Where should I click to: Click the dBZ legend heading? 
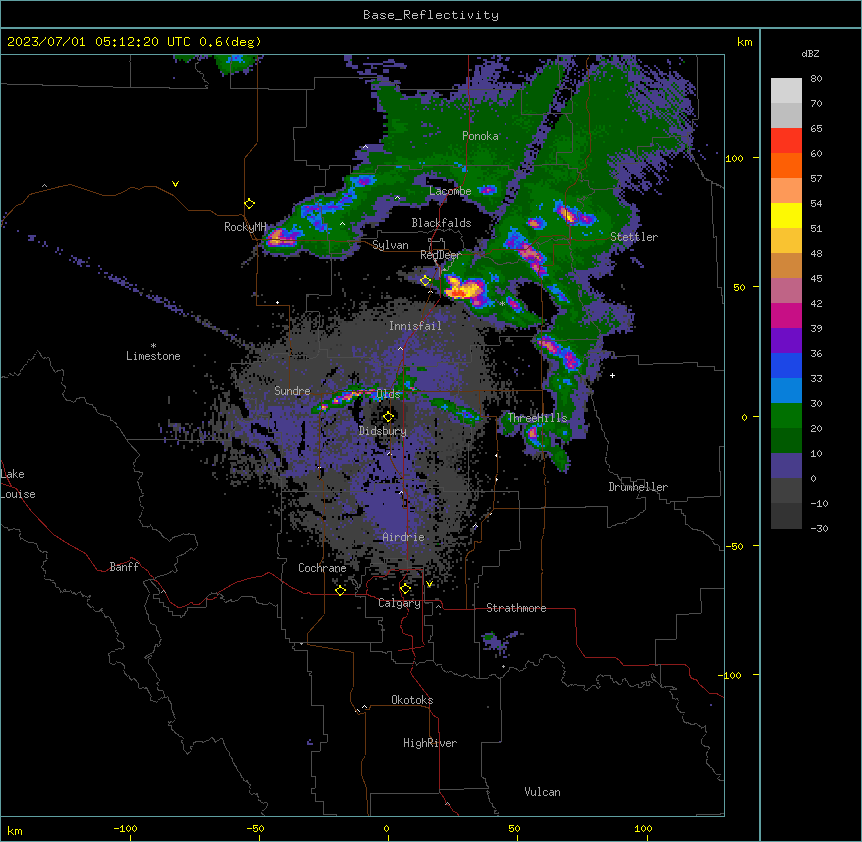(810, 54)
